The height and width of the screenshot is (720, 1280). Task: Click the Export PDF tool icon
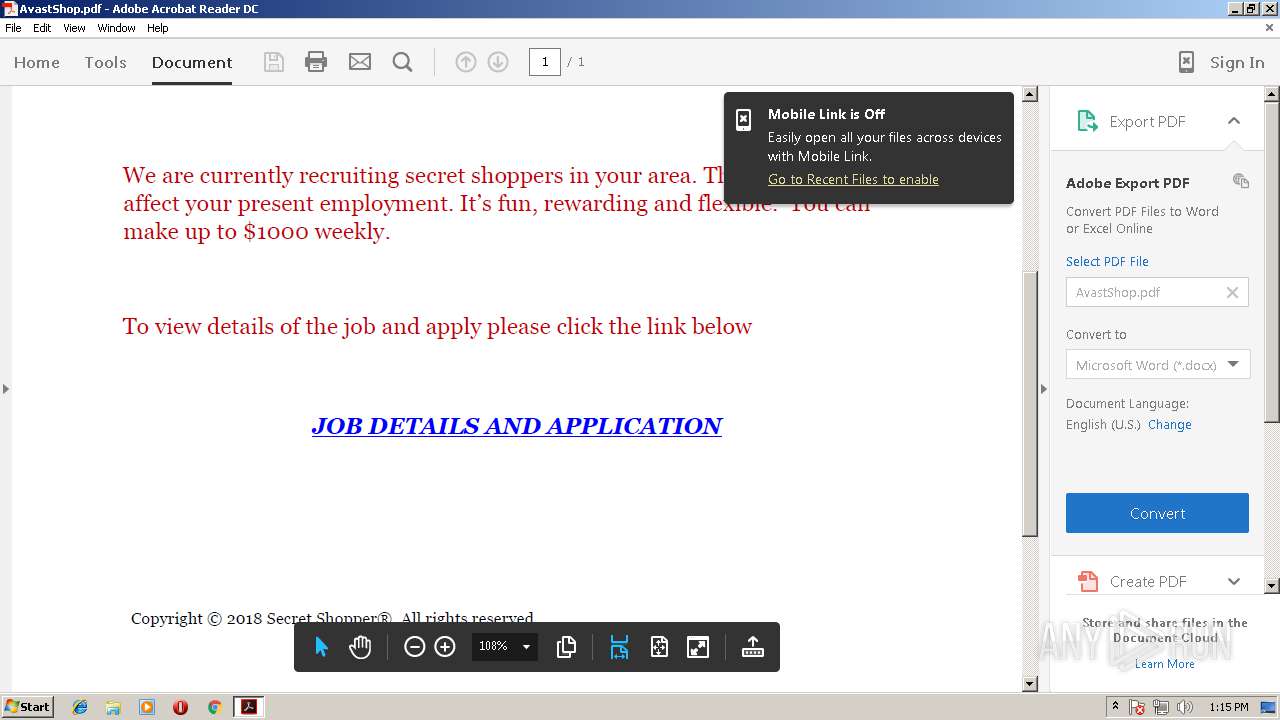[x=1087, y=121]
